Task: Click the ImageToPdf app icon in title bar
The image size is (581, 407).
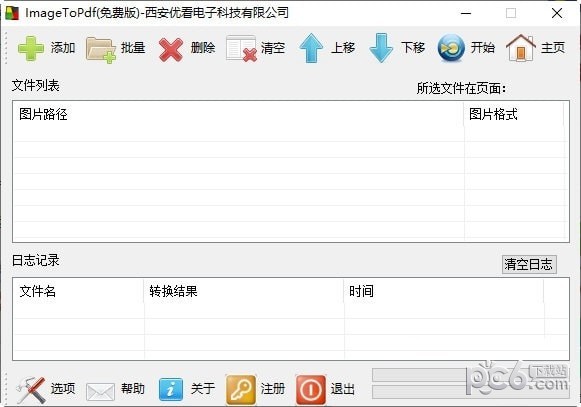Action: [x=11, y=13]
